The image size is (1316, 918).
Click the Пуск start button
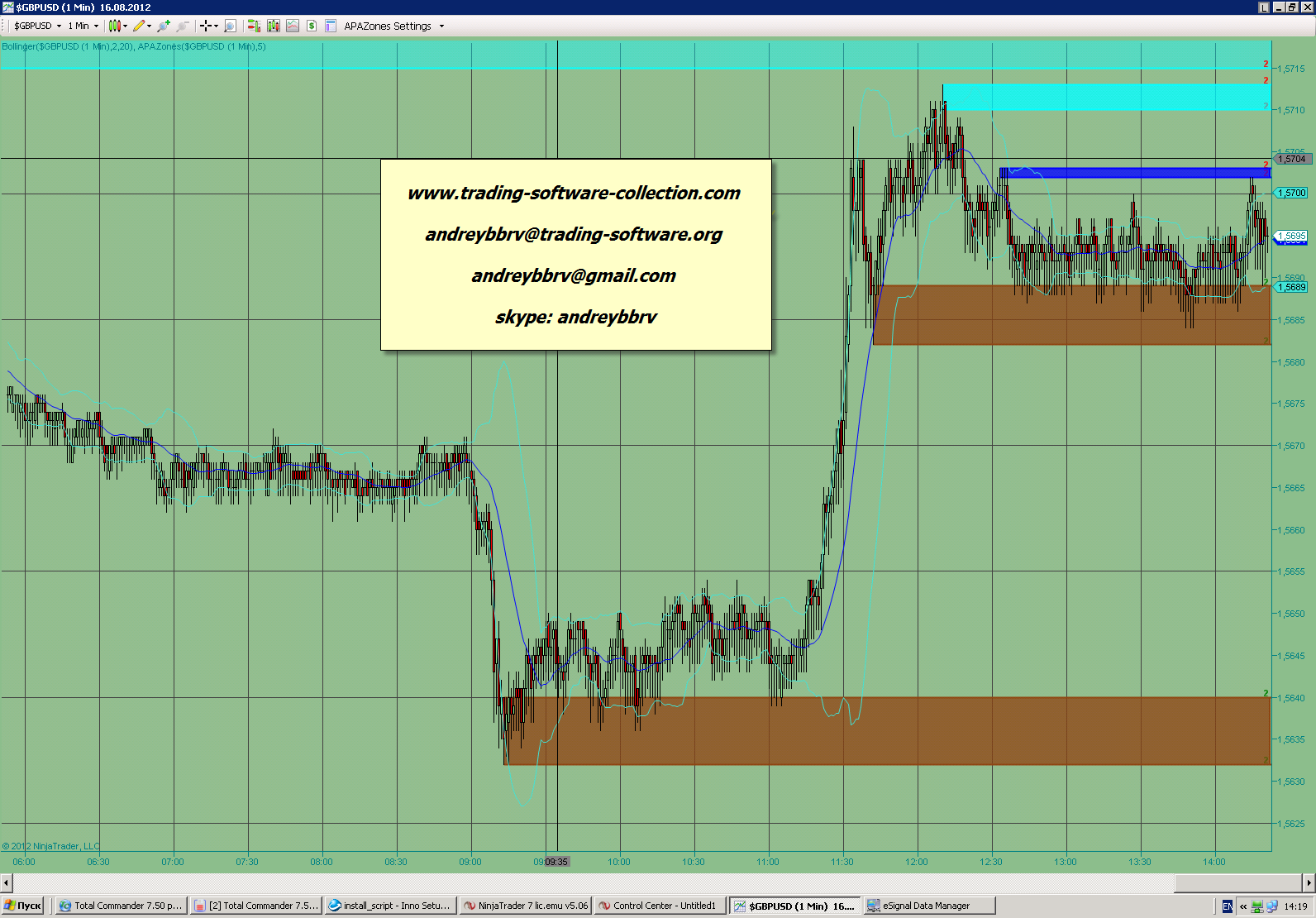coord(23,906)
